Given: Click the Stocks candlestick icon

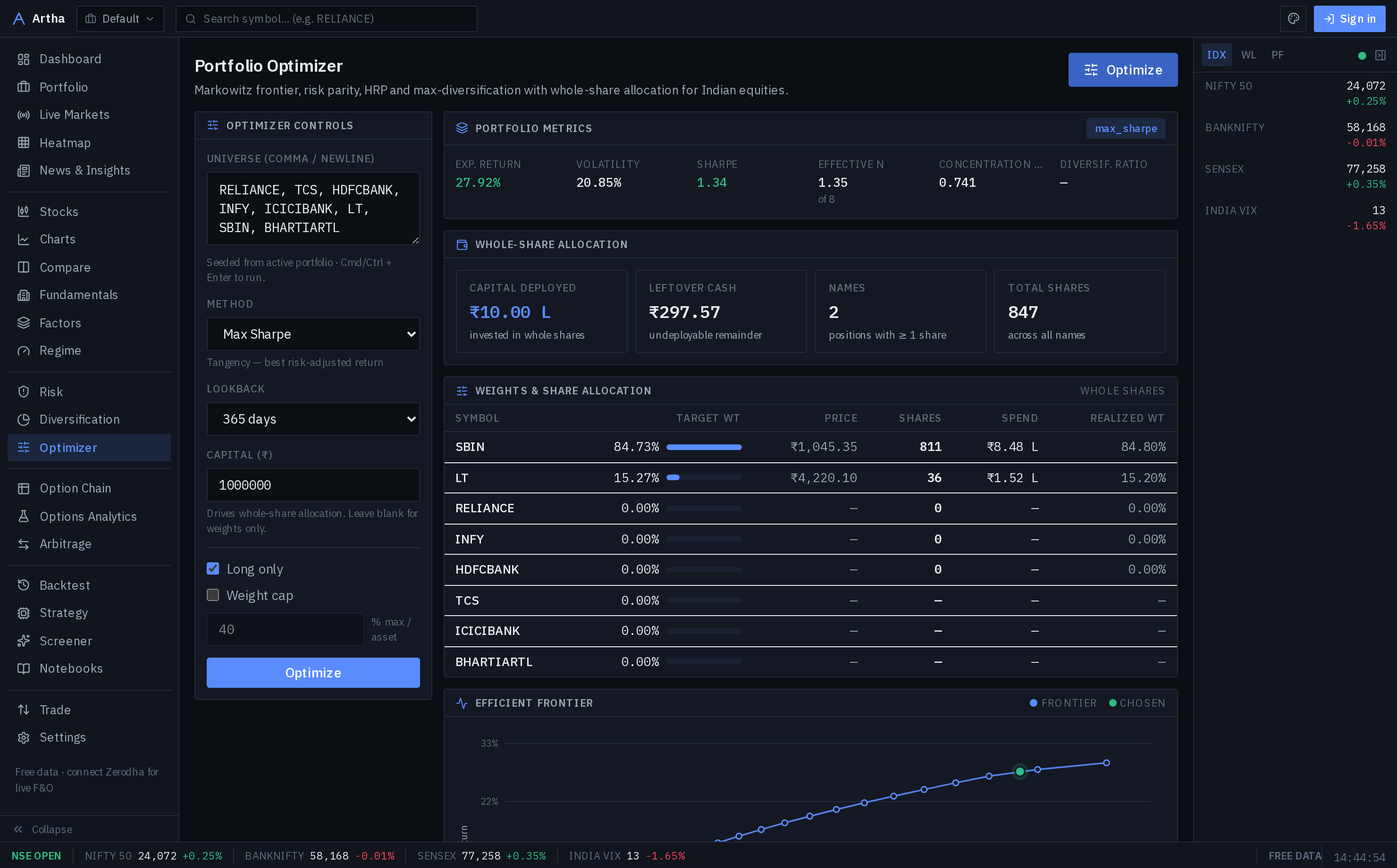Looking at the screenshot, I should coord(24,212).
